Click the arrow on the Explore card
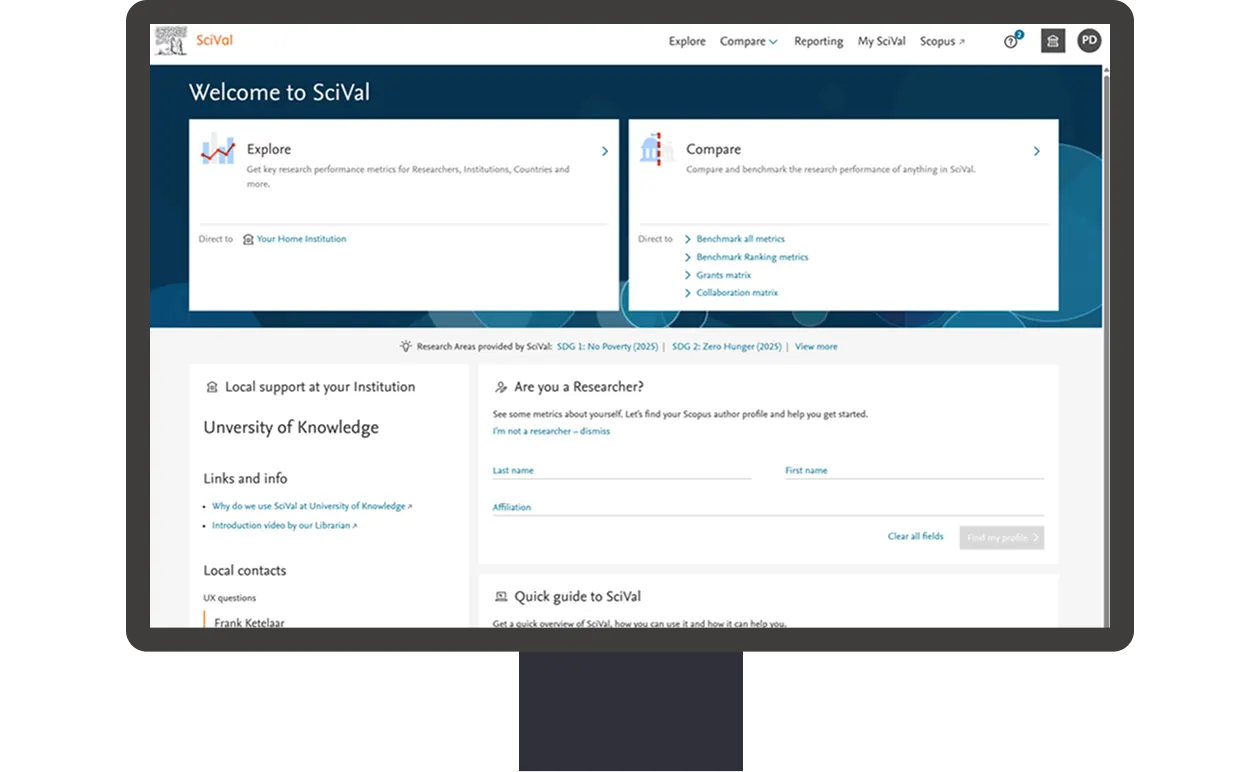 coord(605,151)
